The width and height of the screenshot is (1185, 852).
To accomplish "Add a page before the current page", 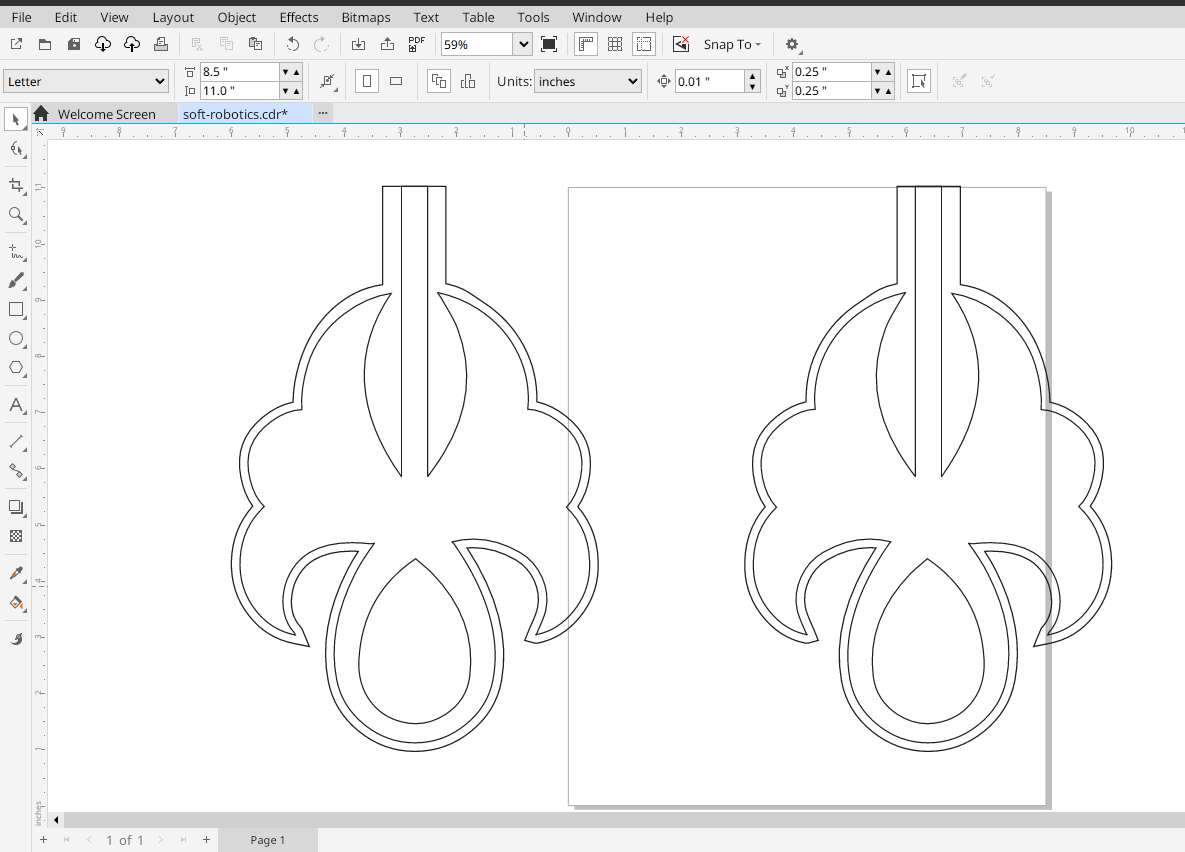I will click(x=43, y=840).
